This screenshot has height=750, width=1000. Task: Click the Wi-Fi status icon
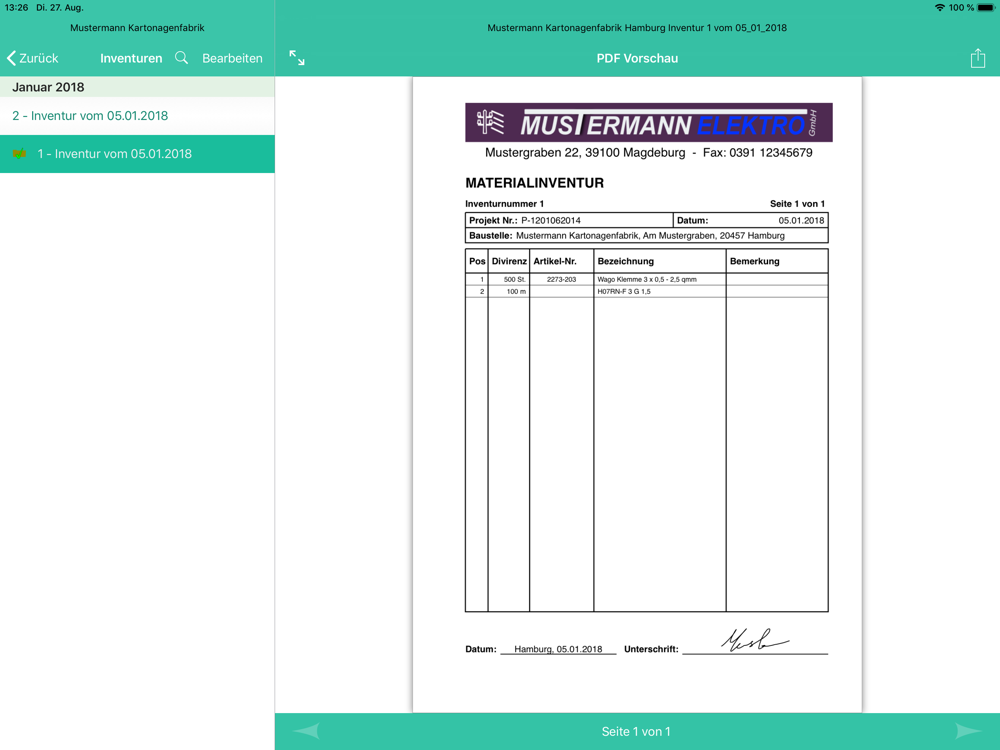[939, 8]
